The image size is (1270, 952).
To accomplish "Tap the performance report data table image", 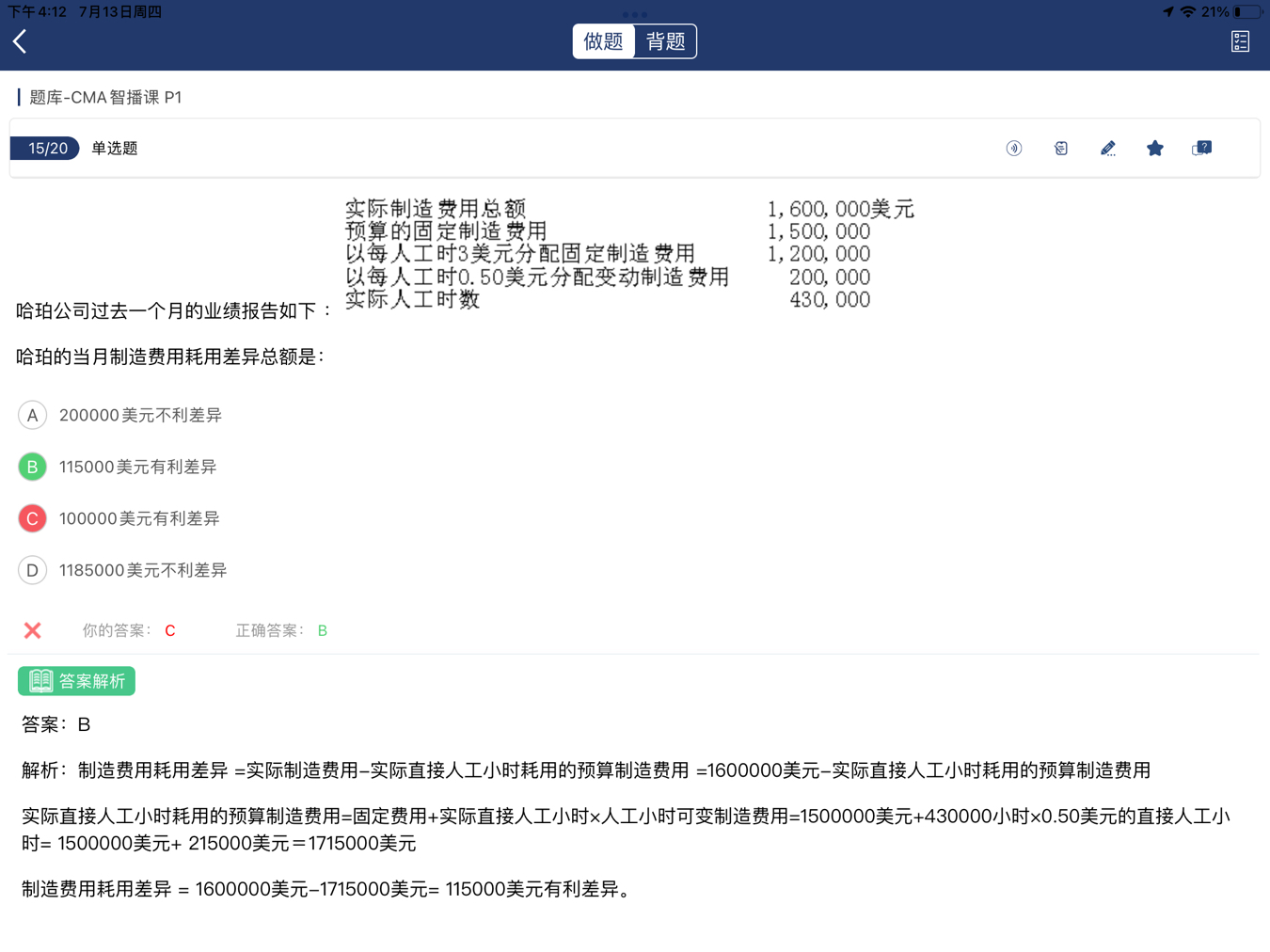I will point(628,254).
